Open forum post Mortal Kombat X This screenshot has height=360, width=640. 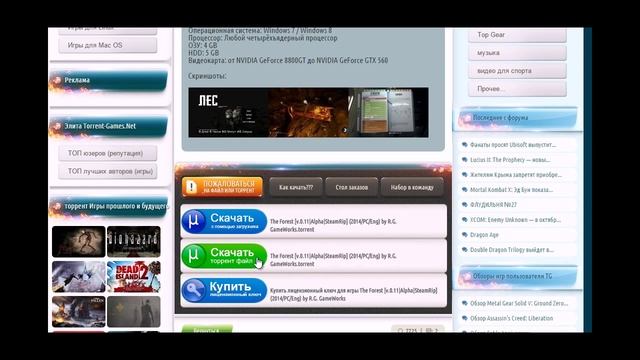coord(511,190)
